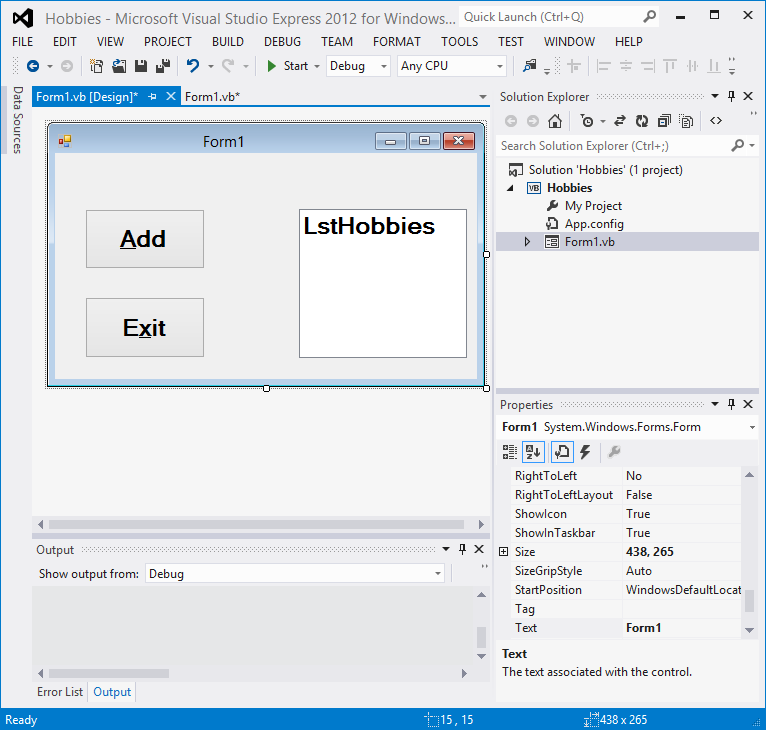Open the Undo history dropdown arrow
This screenshot has width=766, height=730.
click(211, 66)
